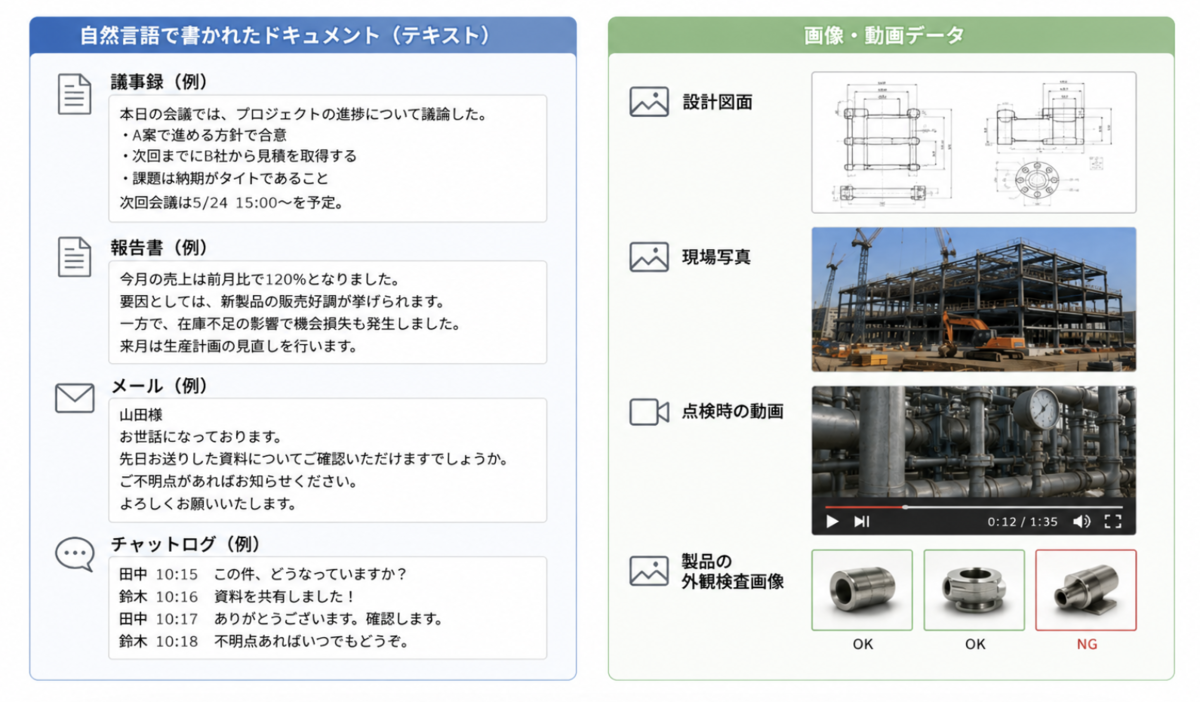
Task: Click the line 今月の売上は前月比で120%となりました。
Action: 260,279
